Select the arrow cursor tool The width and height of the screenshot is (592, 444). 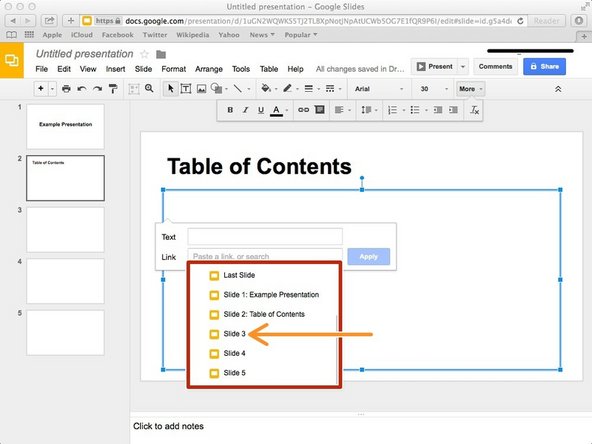(x=171, y=89)
